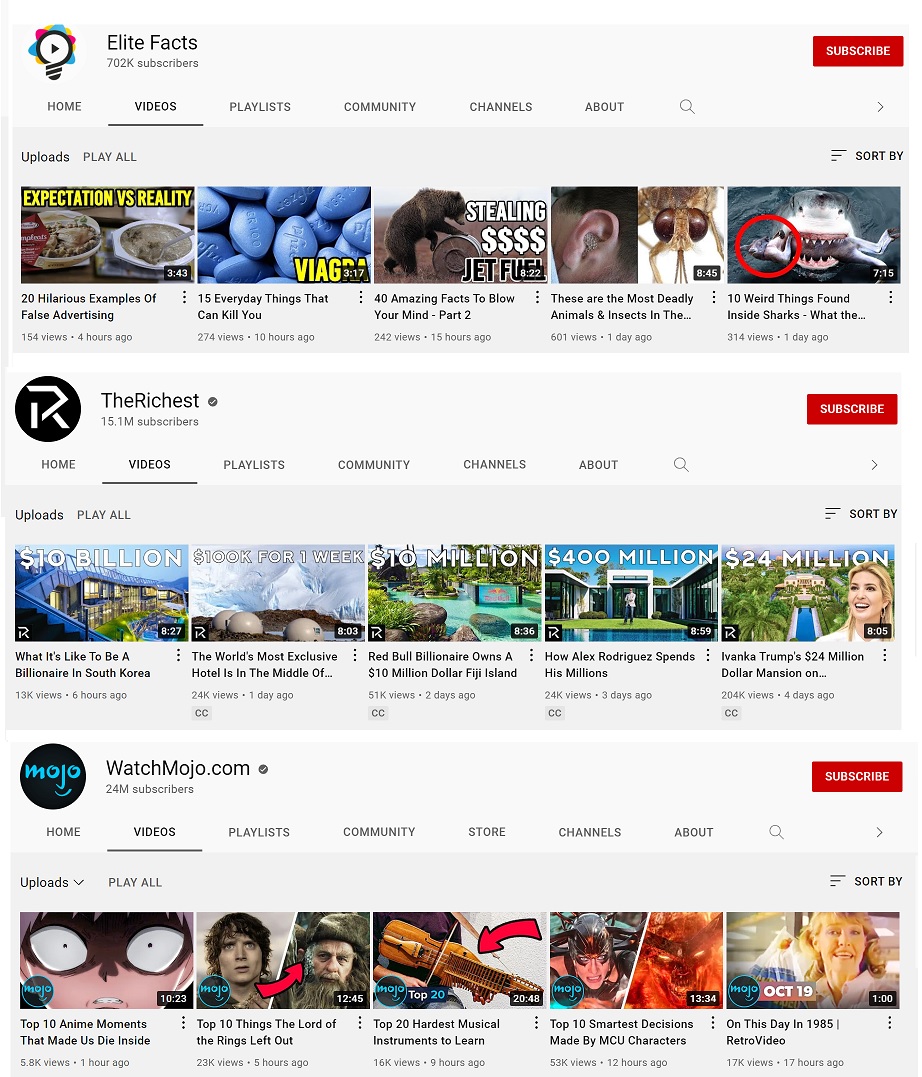Show more tabs arrow on TheRichest
Viewport: 922px width, 1077px height.
874,465
